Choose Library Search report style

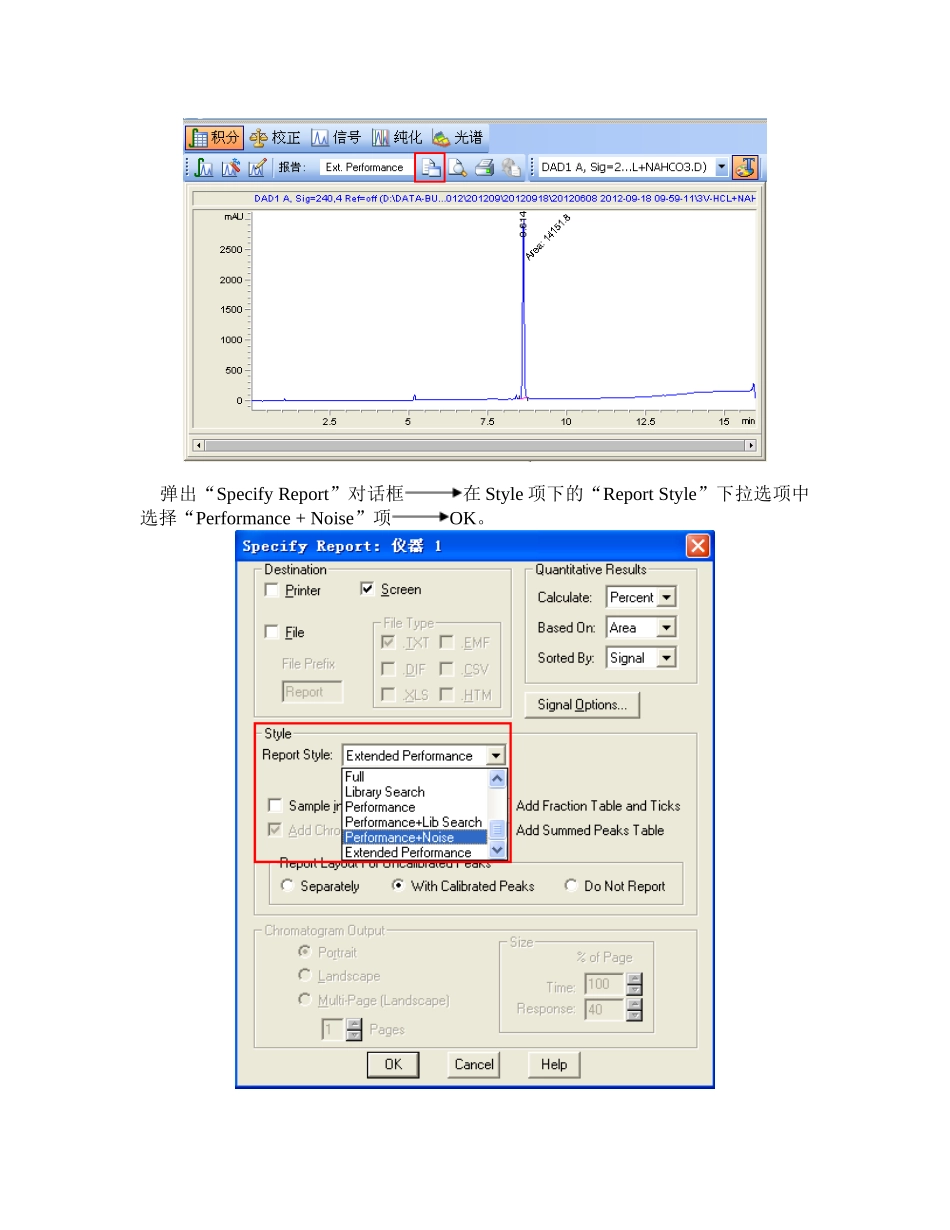point(415,791)
